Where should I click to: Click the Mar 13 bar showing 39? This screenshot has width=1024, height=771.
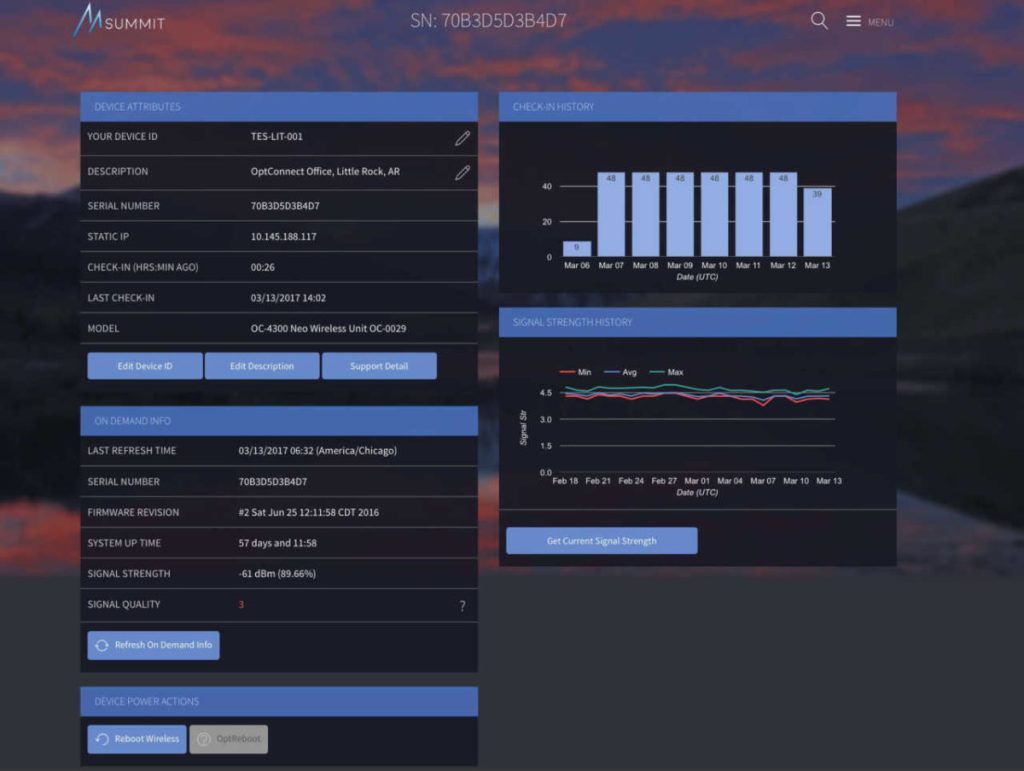(x=817, y=221)
